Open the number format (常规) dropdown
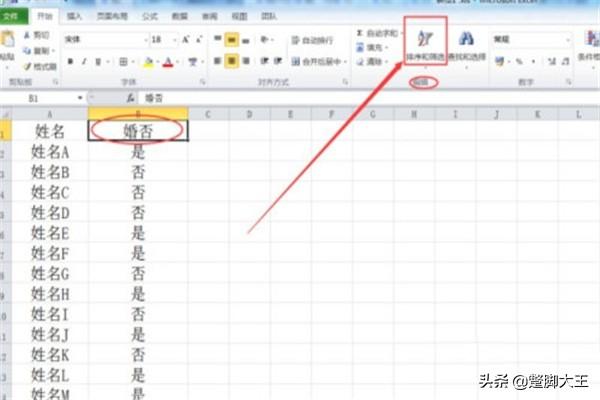The height and width of the screenshot is (400, 600). 568,39
